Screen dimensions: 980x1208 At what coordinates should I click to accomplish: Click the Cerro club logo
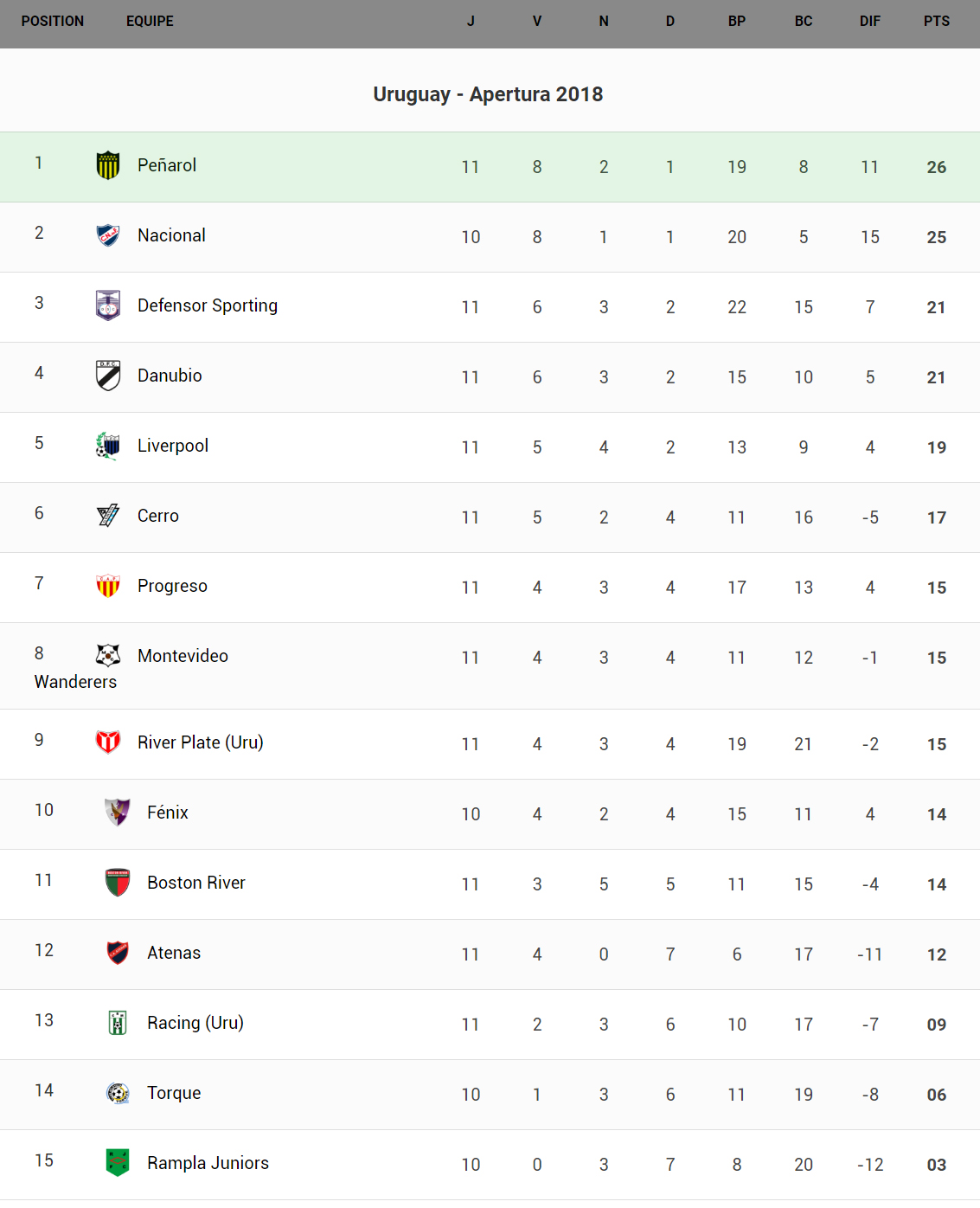pos(108,516)
